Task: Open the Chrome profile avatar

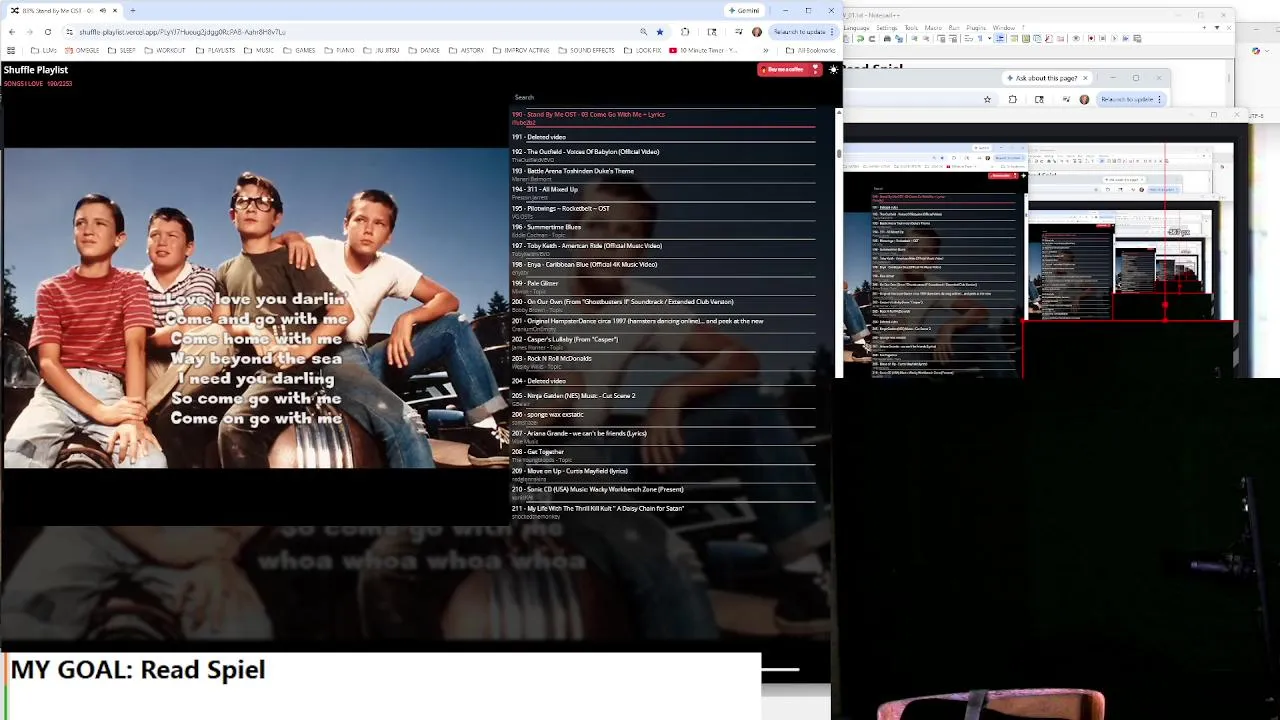Action: pyautogui.click(x=757, y=32)
